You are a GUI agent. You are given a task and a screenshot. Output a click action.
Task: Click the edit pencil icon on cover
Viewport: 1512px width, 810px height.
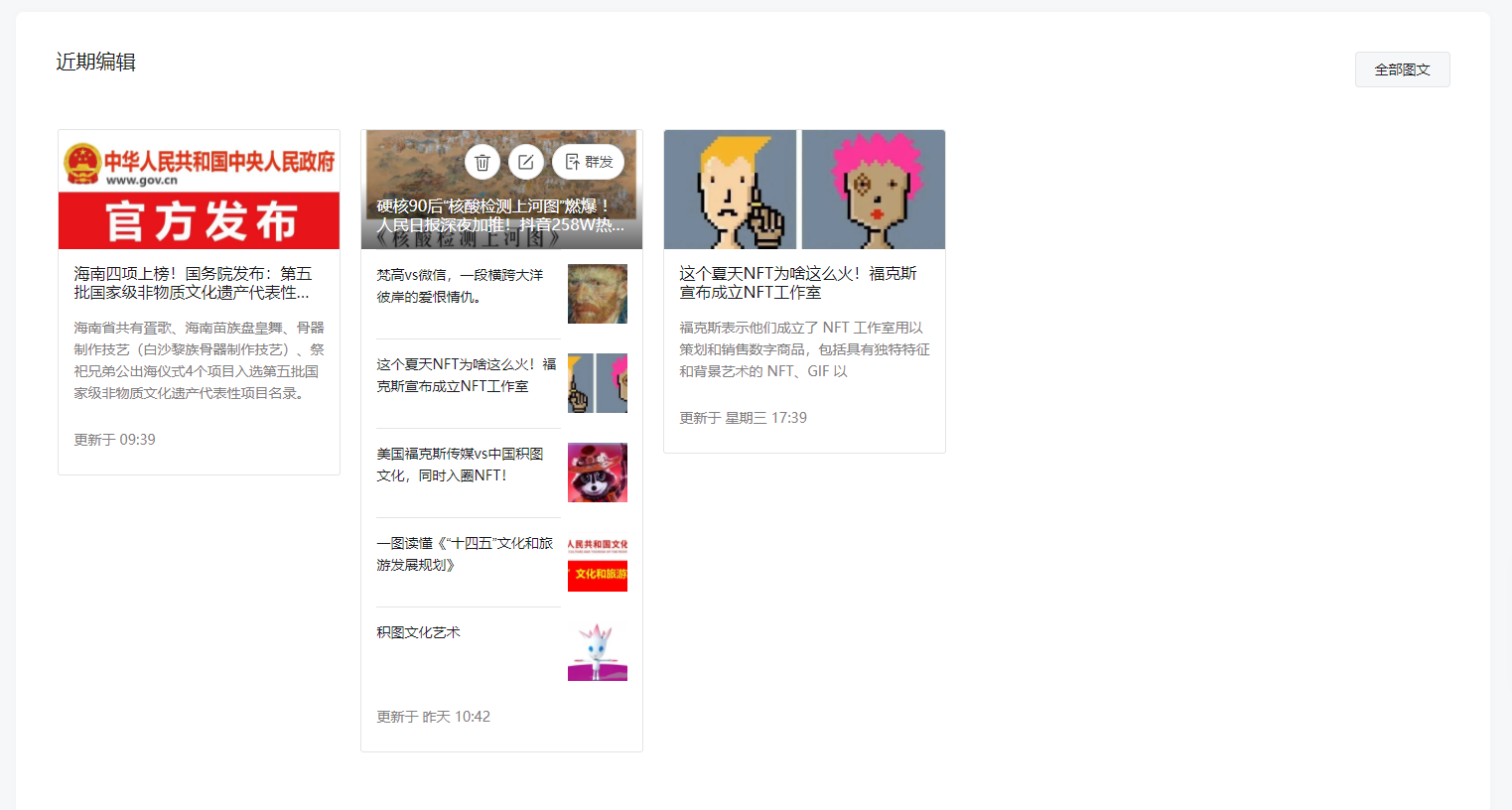coord(526,162)
